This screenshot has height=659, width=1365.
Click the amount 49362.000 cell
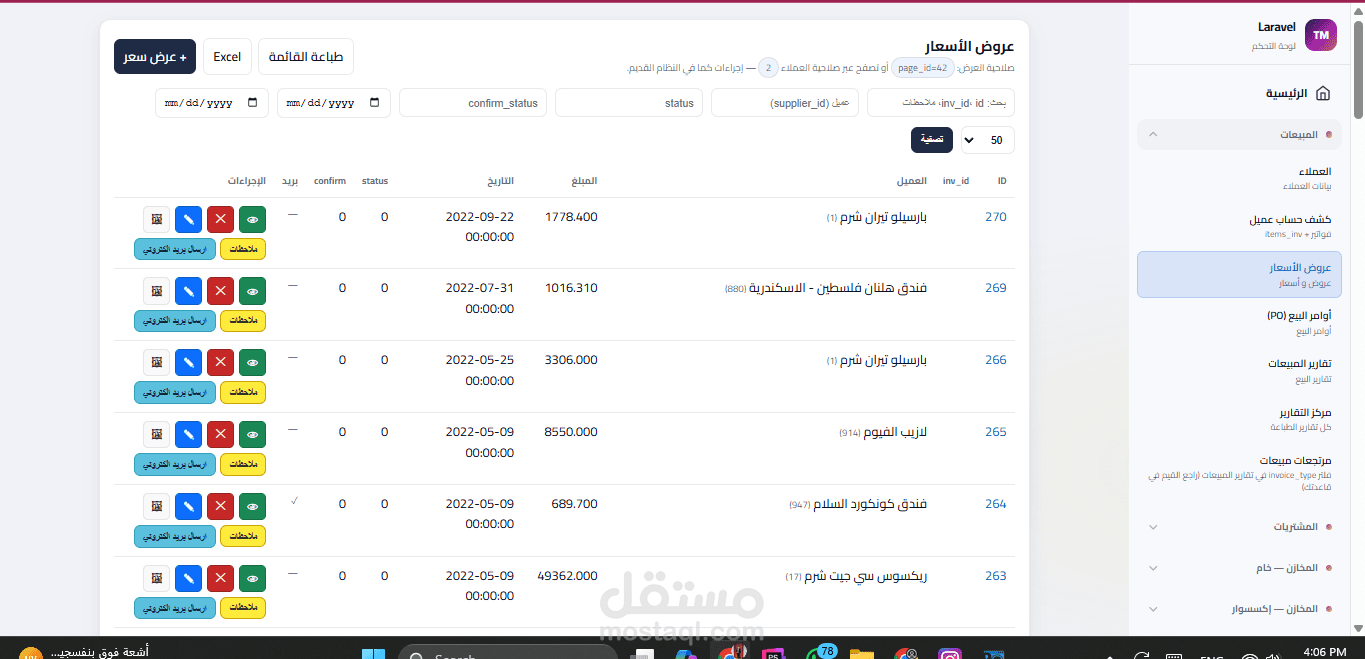[567, 576]
